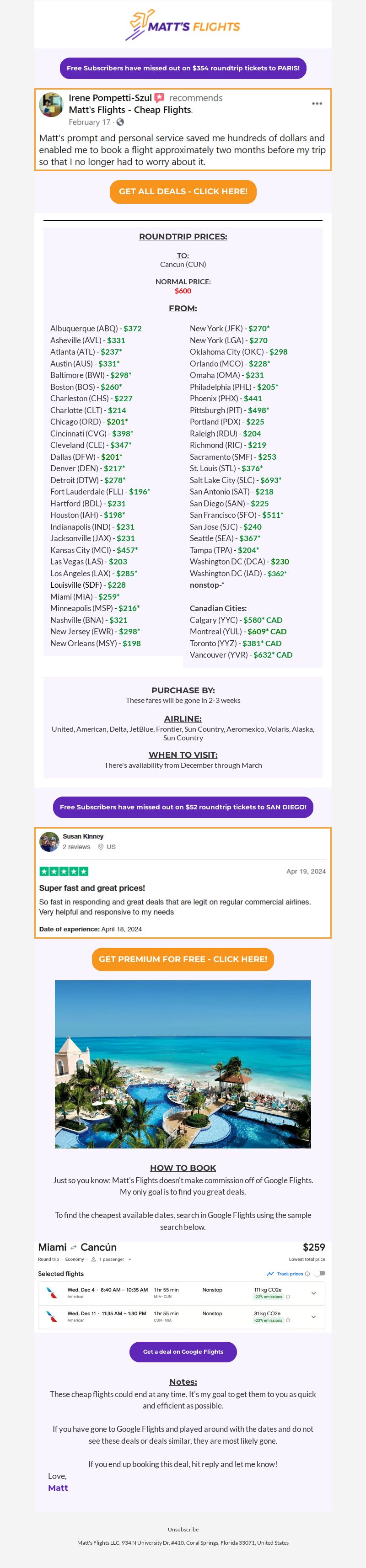Click Irene Pompetti-Szul's profile picture
The width and height of the screenshot is (366, 1568).
[x=51, y=105]
